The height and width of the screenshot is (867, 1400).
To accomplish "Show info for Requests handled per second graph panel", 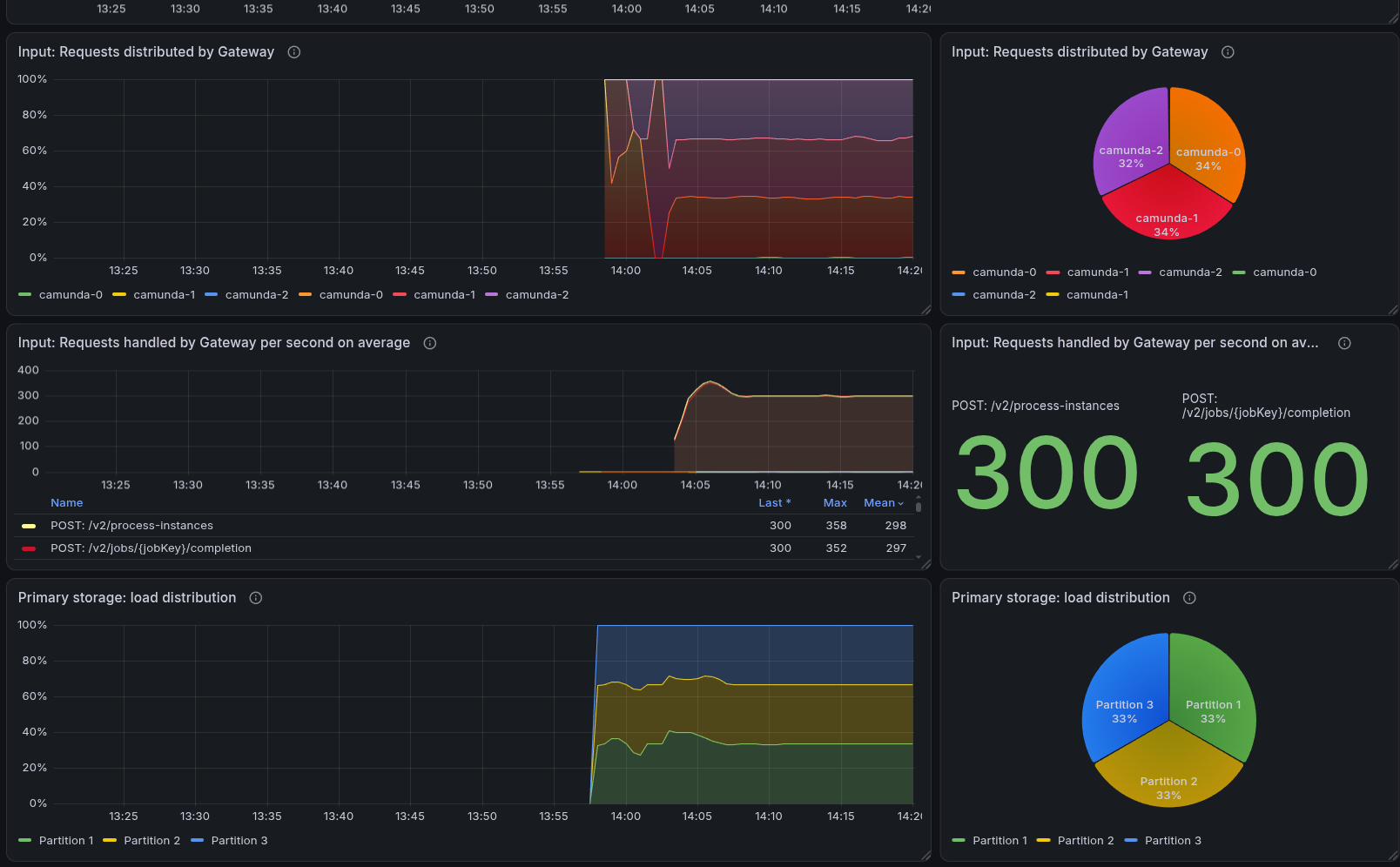I will 430,343.
